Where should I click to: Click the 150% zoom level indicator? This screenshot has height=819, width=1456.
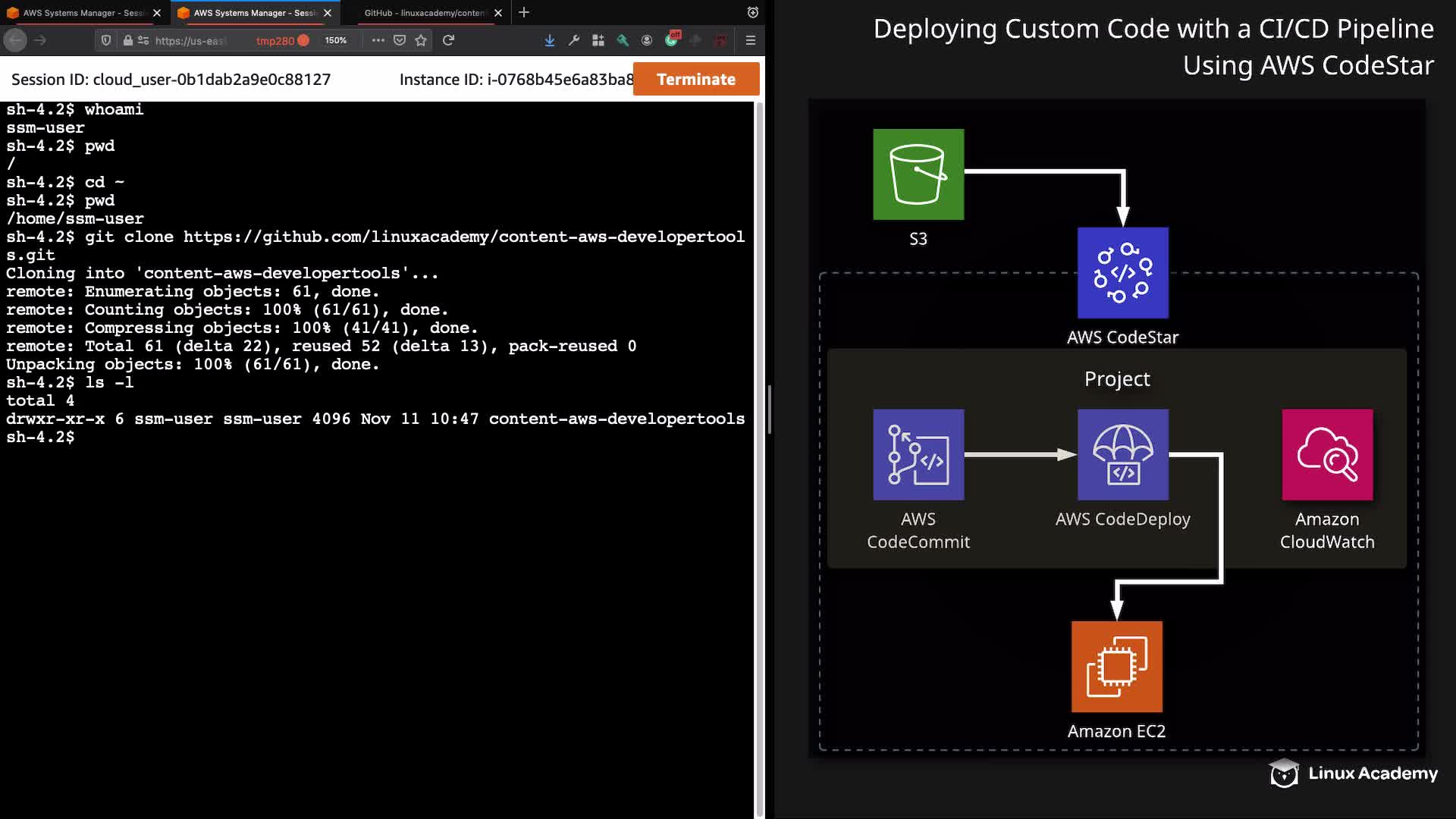(335, 40)
